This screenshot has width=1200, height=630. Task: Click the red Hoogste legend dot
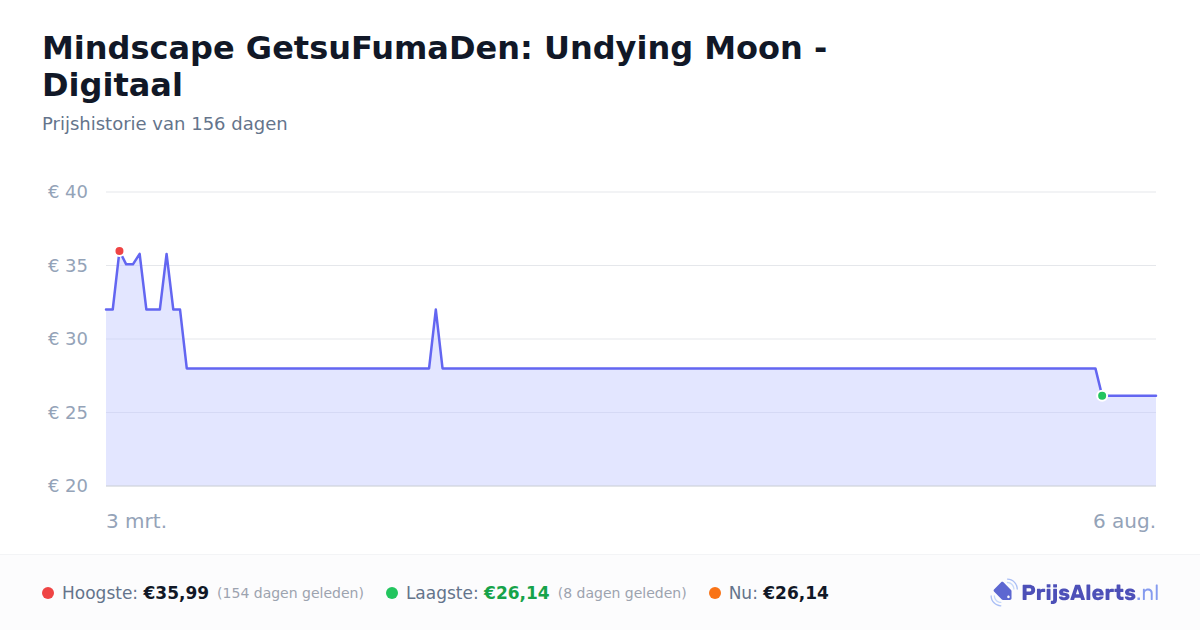[x=48, y=593]
